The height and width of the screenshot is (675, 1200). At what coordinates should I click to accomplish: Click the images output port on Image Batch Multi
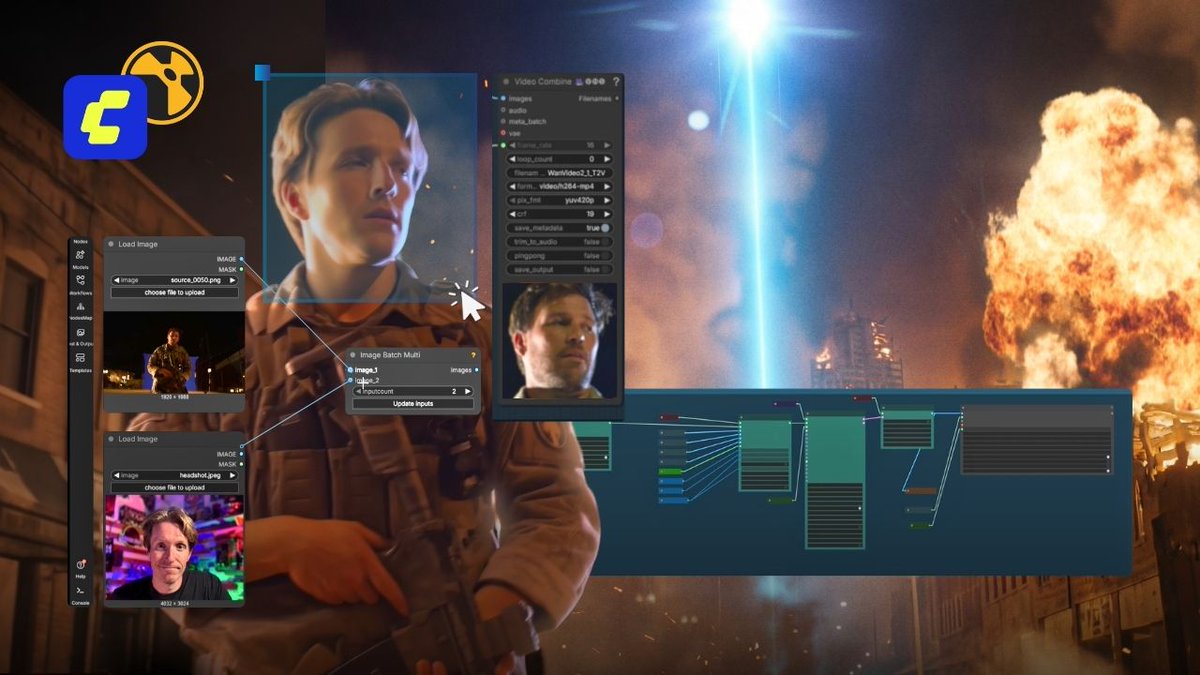click(x=476, y=370)
